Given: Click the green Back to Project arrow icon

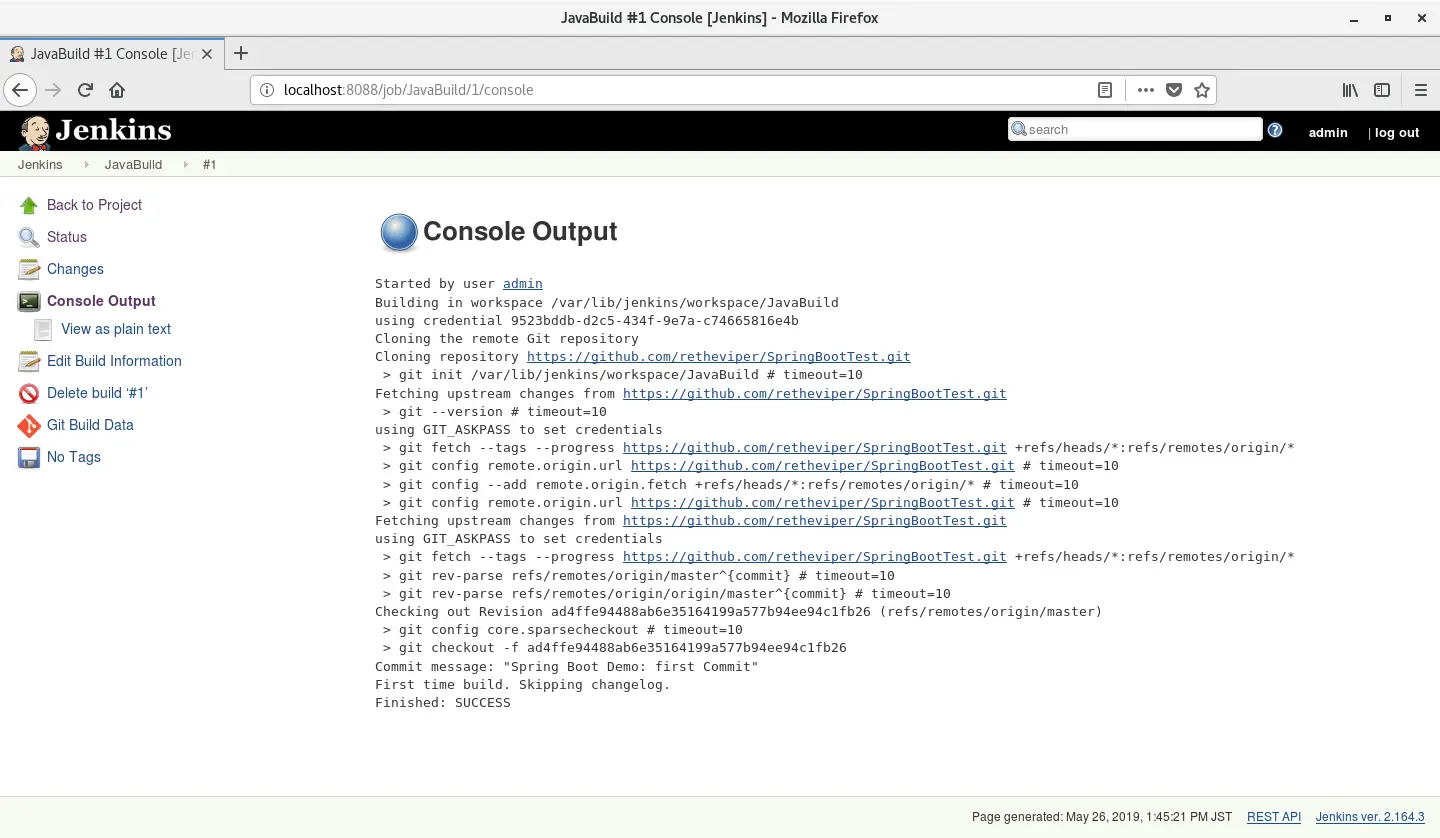Looking at the screenshot, I should tap(29, 205).
